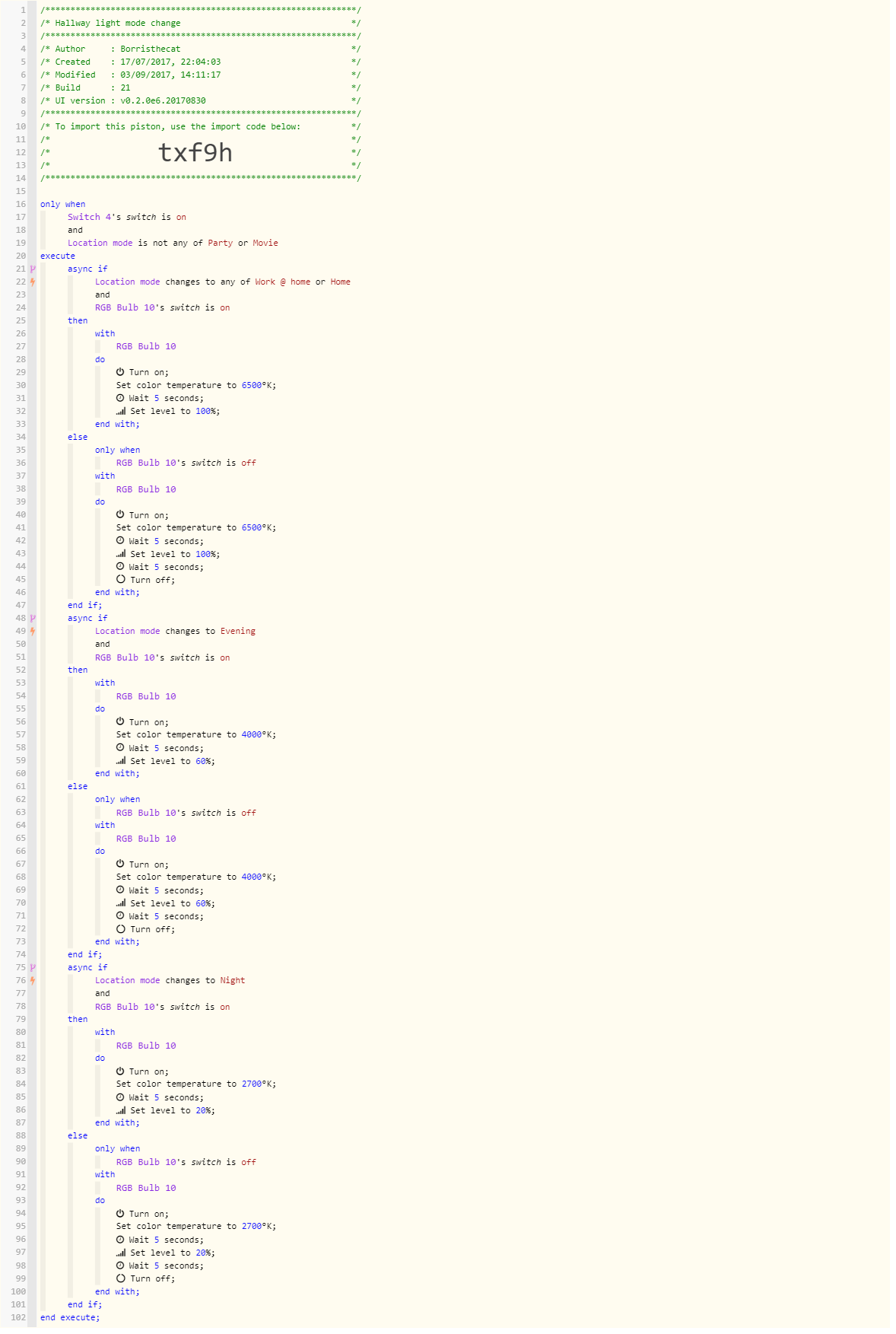Click the "else" keyword on line 88
896x1334 pixels.
click(x=78, y=1135)
